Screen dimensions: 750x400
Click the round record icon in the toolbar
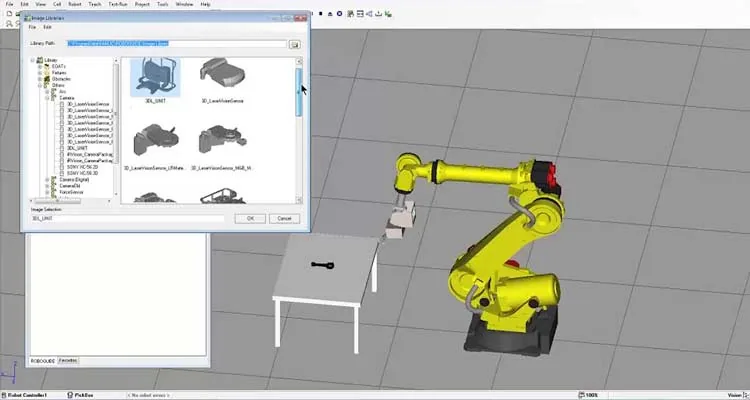click(340, 14)
